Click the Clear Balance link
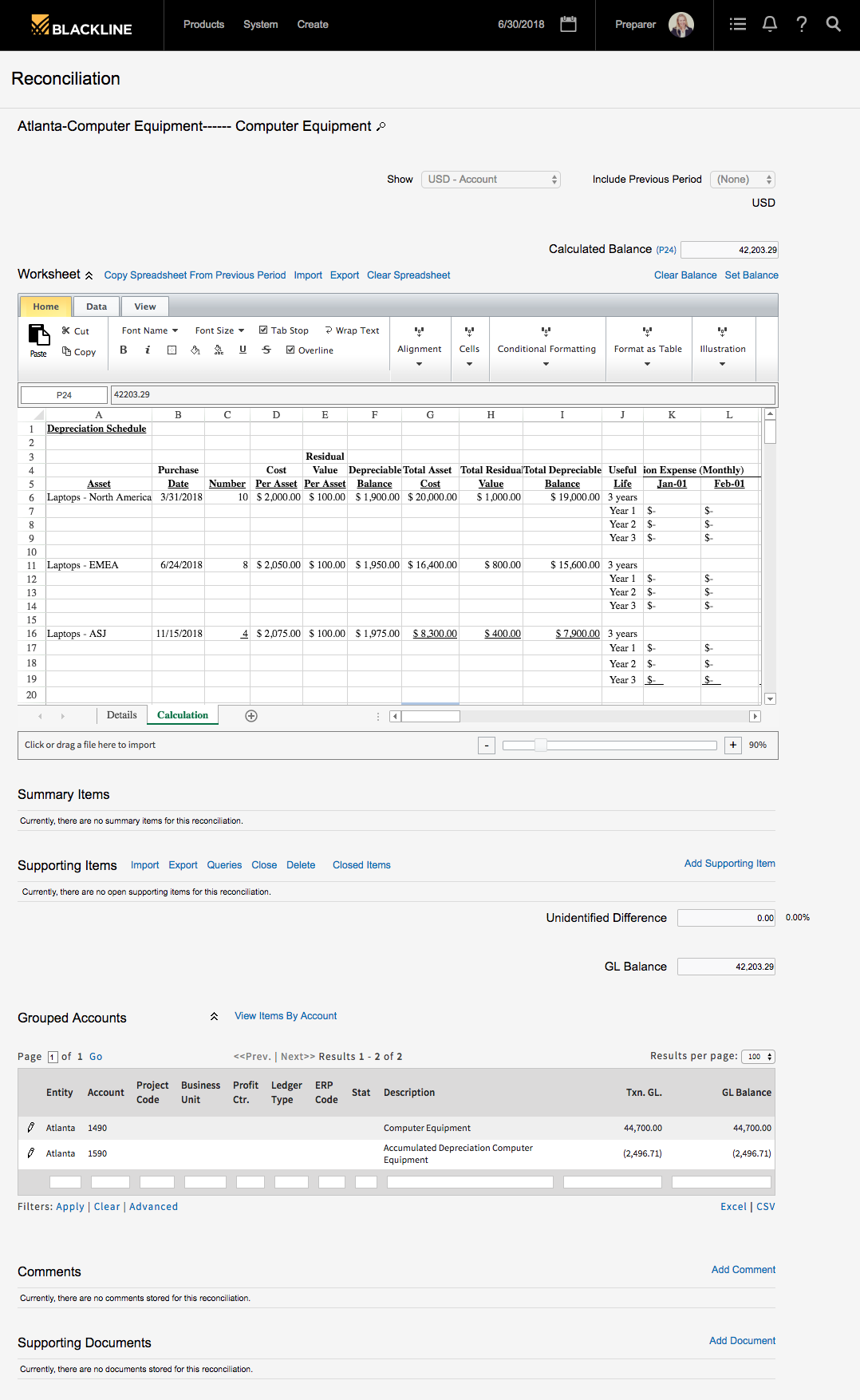 pos(685,275)
